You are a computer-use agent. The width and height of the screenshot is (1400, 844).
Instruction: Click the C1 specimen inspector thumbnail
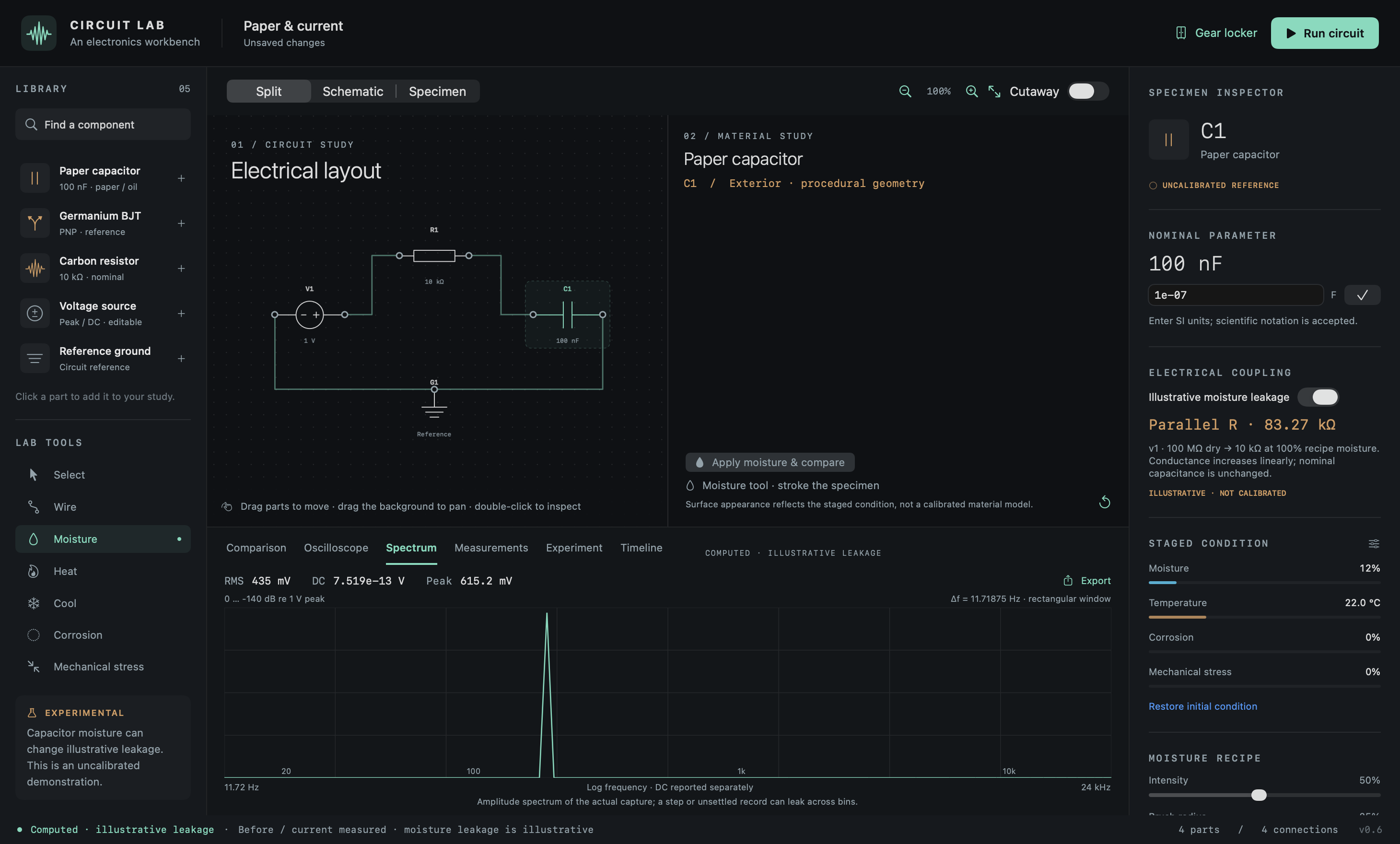pos(1169,139)
